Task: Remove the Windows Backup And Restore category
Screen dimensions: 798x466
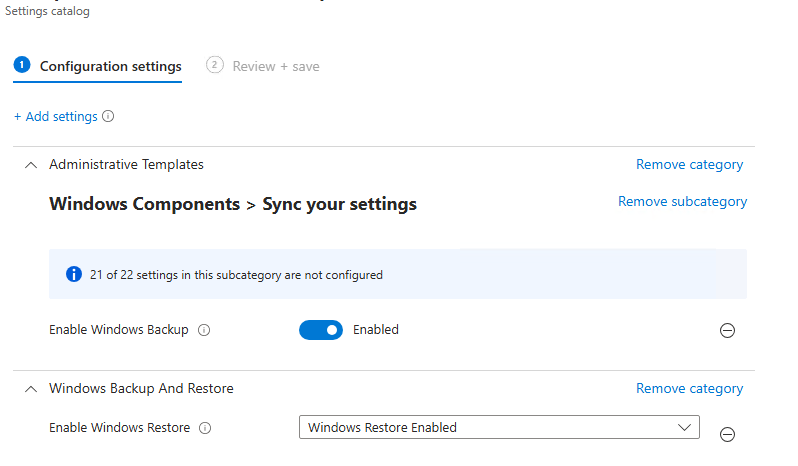Action: coord(690,389)
